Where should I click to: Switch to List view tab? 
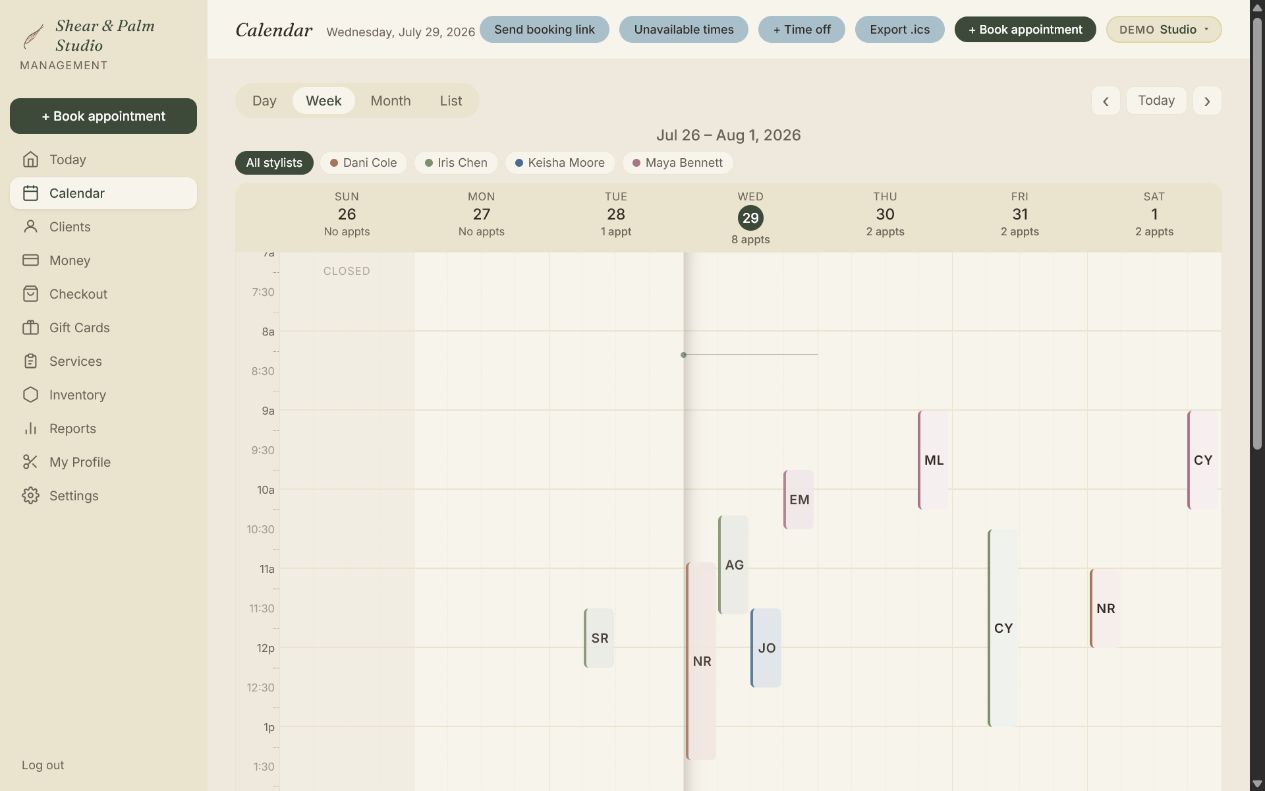tap(451, 101)
